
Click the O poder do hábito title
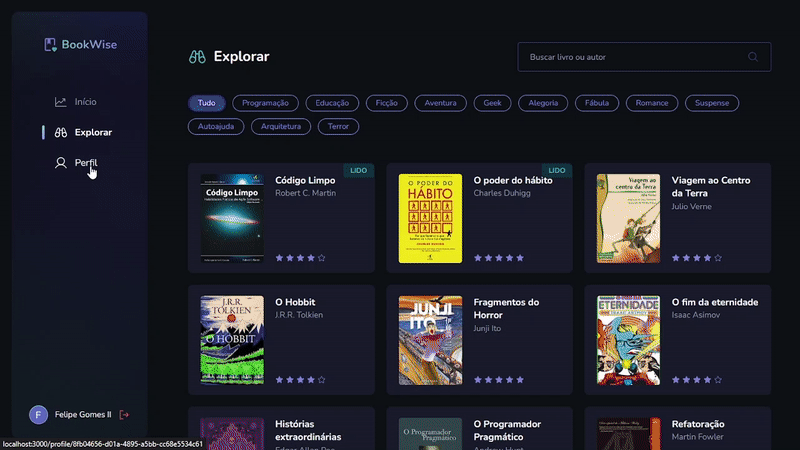point(513,181)
